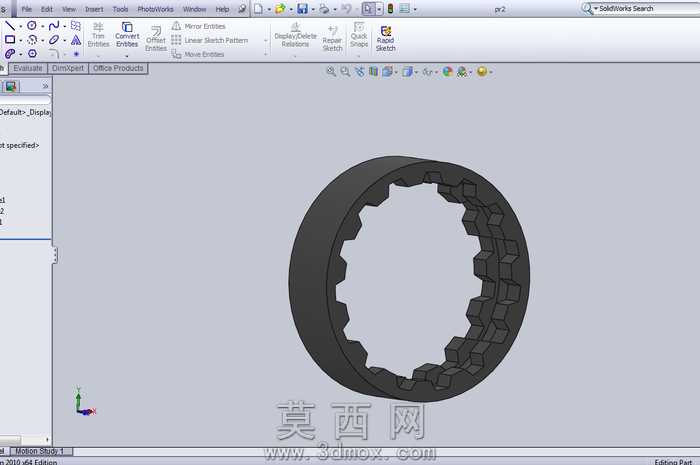Open View Orientation icon
700x465 pixels.
pyautogui.click(x=387, y=71)
